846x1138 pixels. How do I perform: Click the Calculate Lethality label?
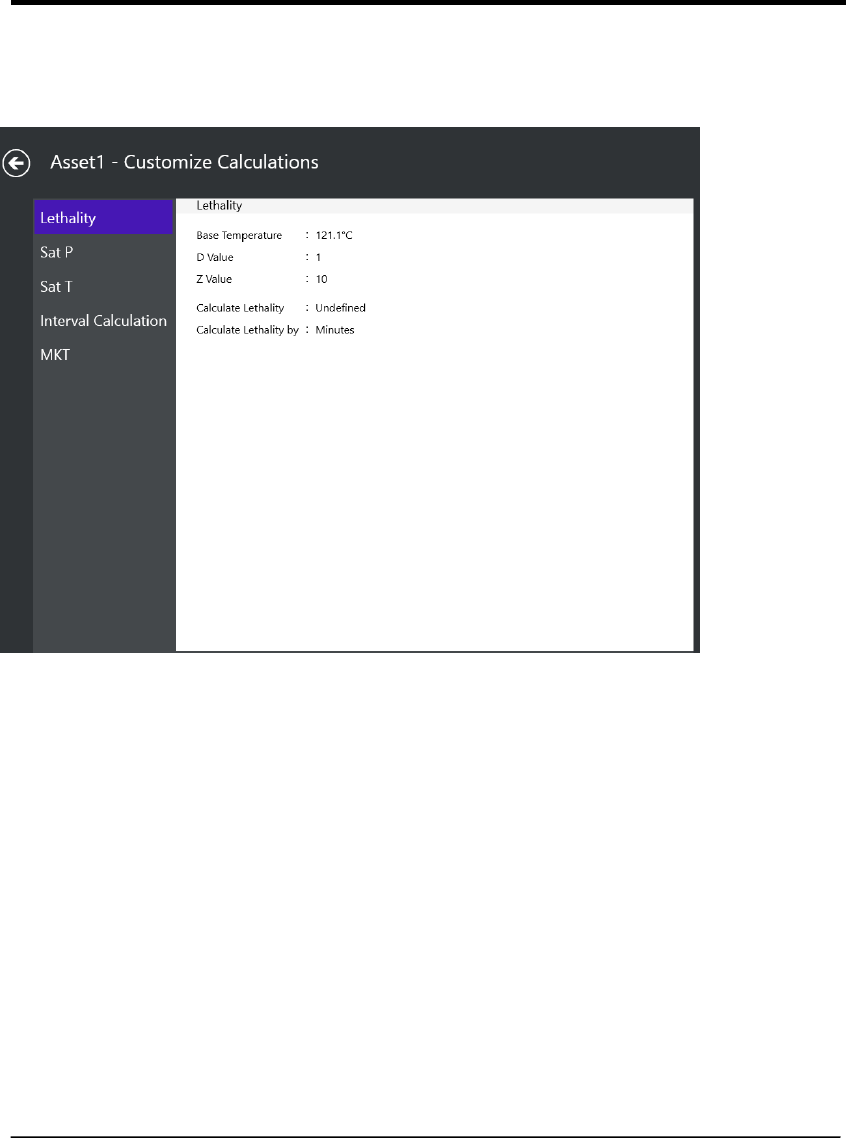[240, 308]
